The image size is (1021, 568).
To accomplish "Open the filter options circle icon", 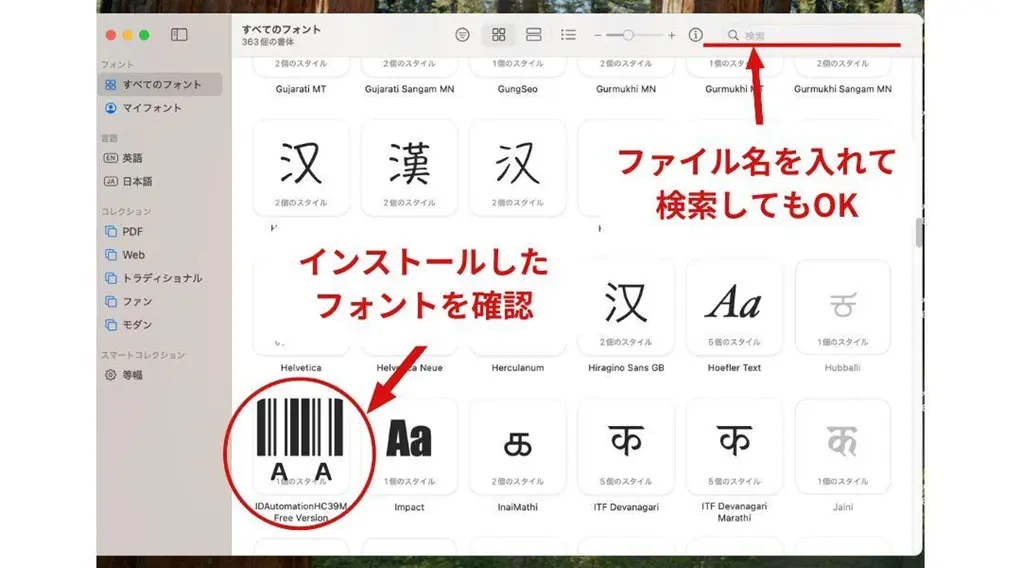I will [462, 35].
